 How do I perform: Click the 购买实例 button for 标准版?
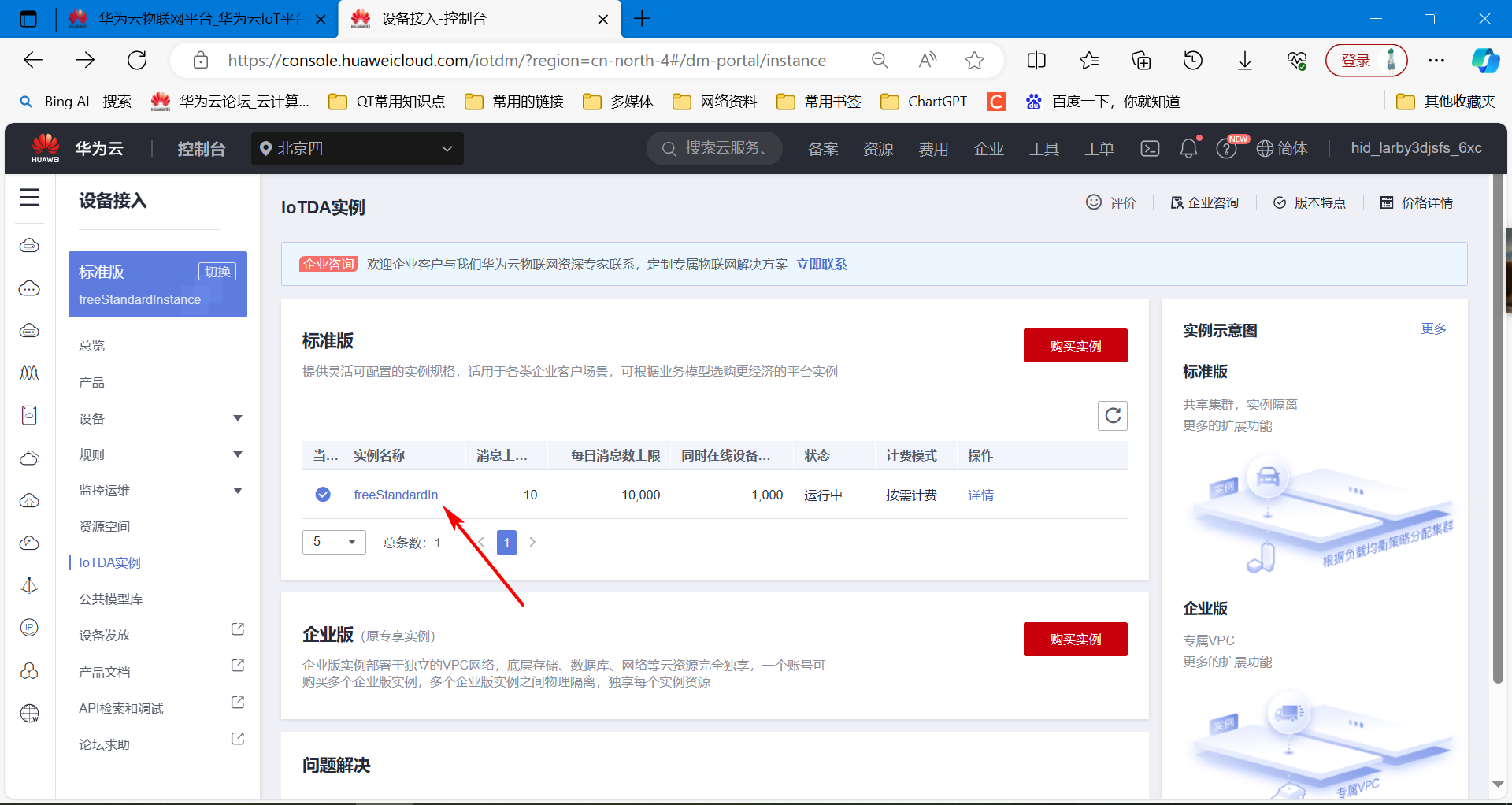click(1076, 346)
